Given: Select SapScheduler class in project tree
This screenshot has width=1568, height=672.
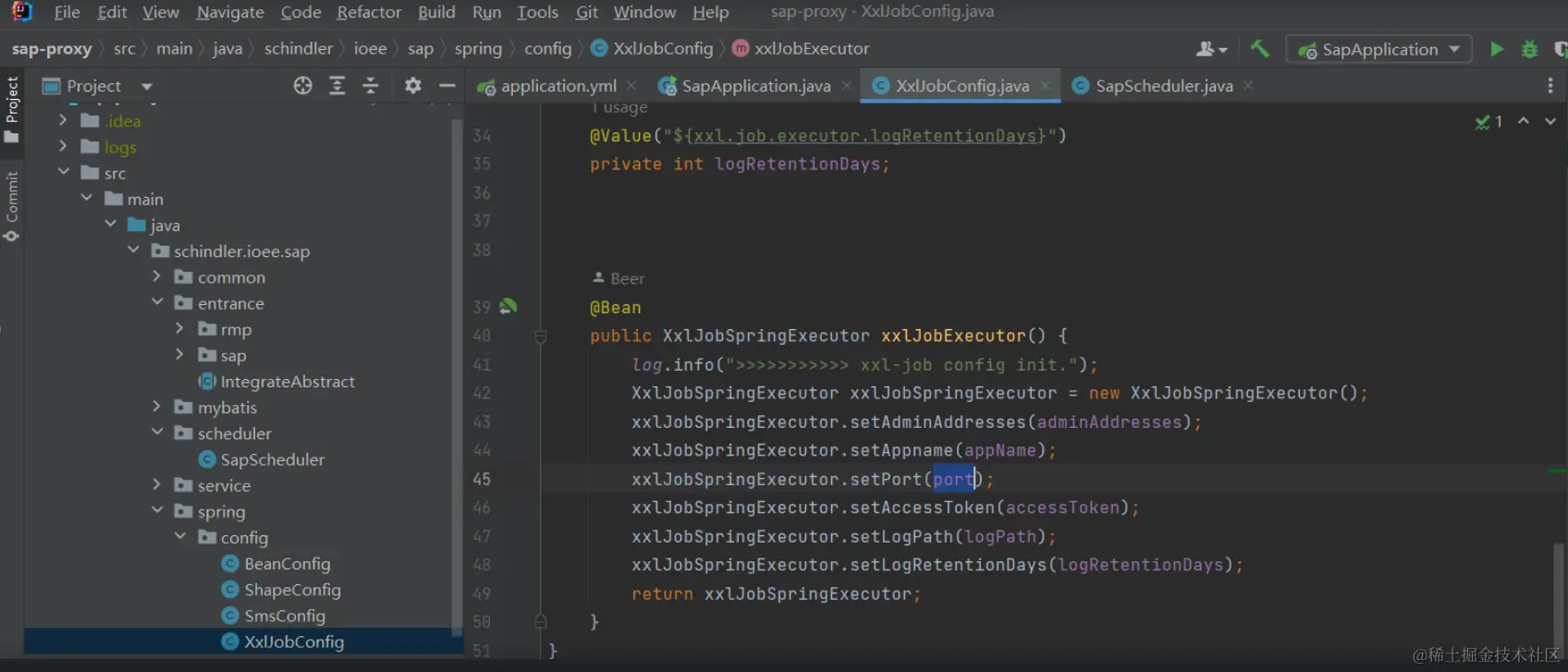Looking at the screenshot, I should tap(272, 458).
